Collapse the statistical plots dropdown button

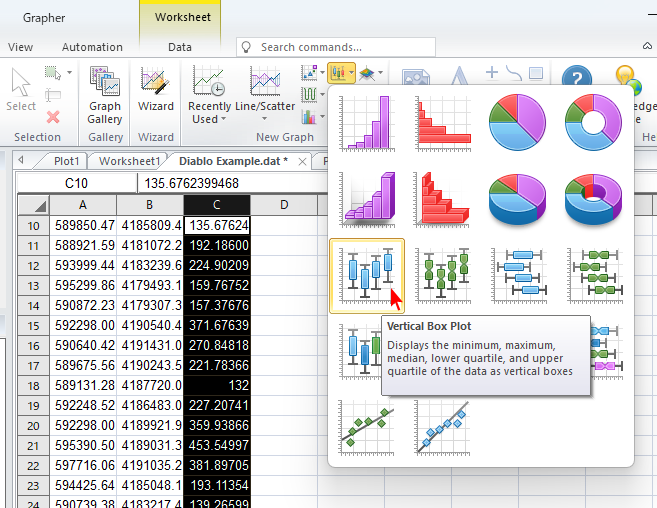point(341,73)
